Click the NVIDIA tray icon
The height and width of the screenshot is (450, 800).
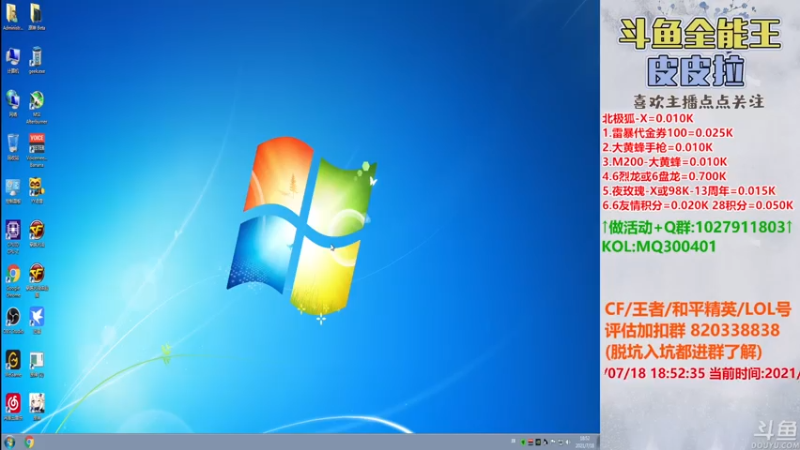coord(538,442)
